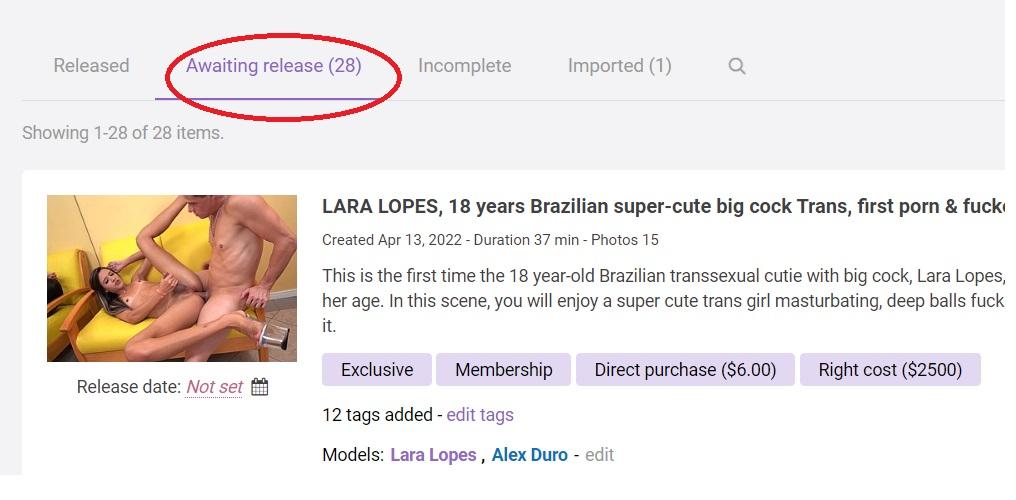This screenshot has width=1016, height=500.
Task: Click the calendar icon beside release date
Action: pos(259,387)
